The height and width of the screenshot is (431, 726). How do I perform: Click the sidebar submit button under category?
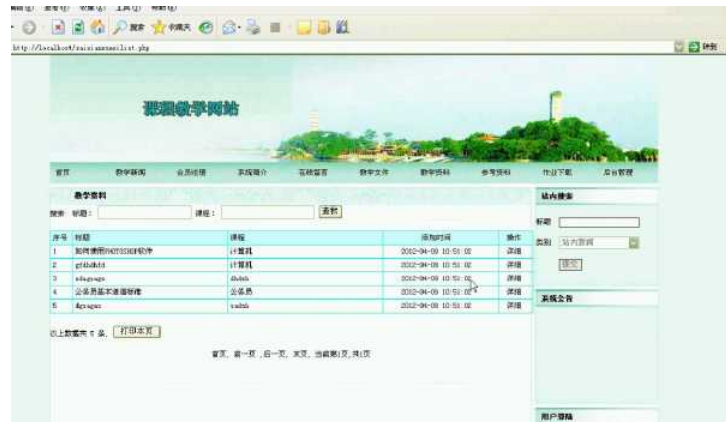pyautogui.click(x=570, y=264)
